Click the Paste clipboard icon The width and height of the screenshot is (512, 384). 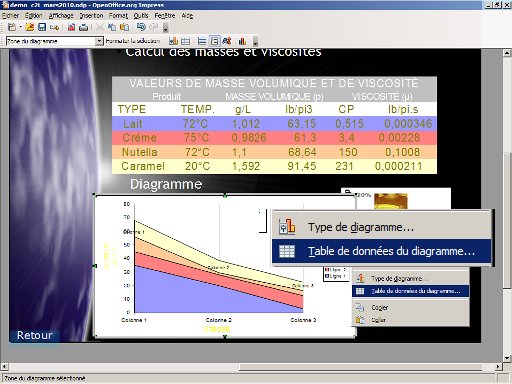(x=124, y=27)
